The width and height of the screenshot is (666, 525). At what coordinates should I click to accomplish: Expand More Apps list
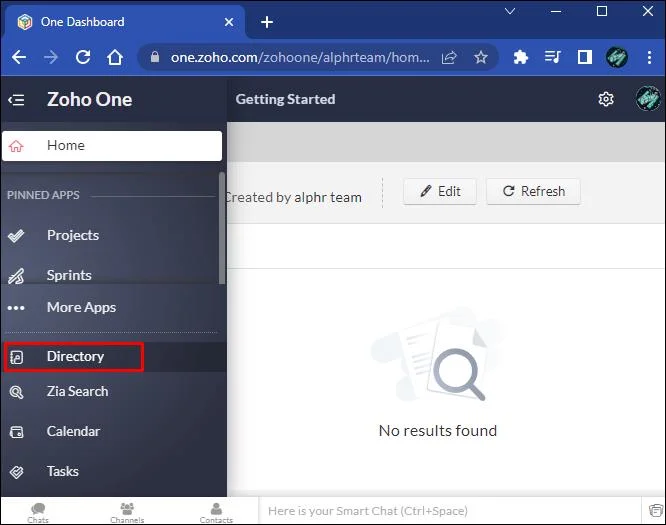(81, 307)
